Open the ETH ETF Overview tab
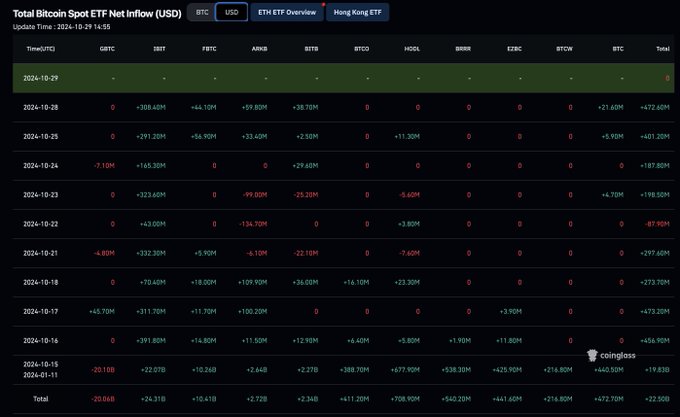 (x=287, y=12)
